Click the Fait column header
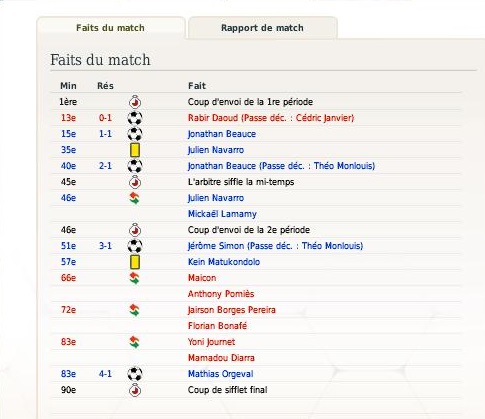The image size is (485, 419). click(x=197, y=86)
